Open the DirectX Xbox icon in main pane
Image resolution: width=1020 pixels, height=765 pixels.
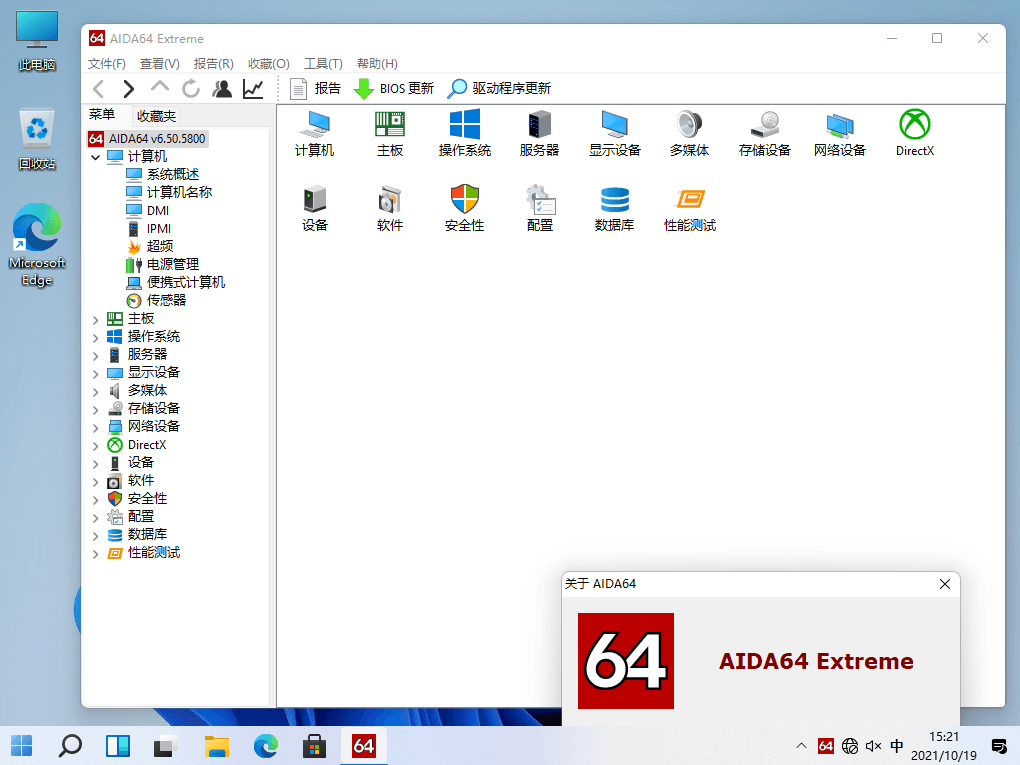pyautogui.click(x=915, y=133)
